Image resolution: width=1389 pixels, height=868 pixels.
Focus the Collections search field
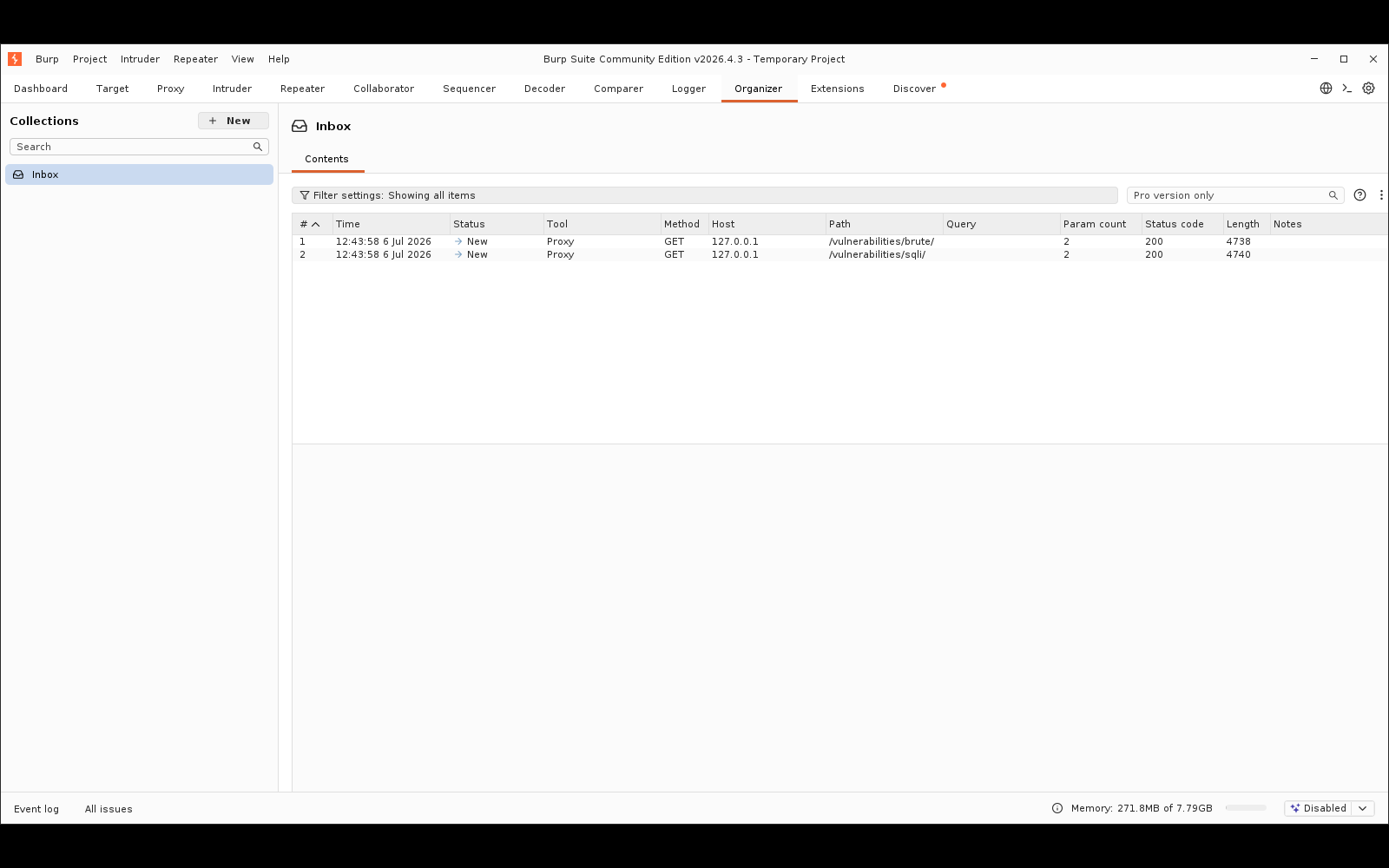[x=139, y=147]
